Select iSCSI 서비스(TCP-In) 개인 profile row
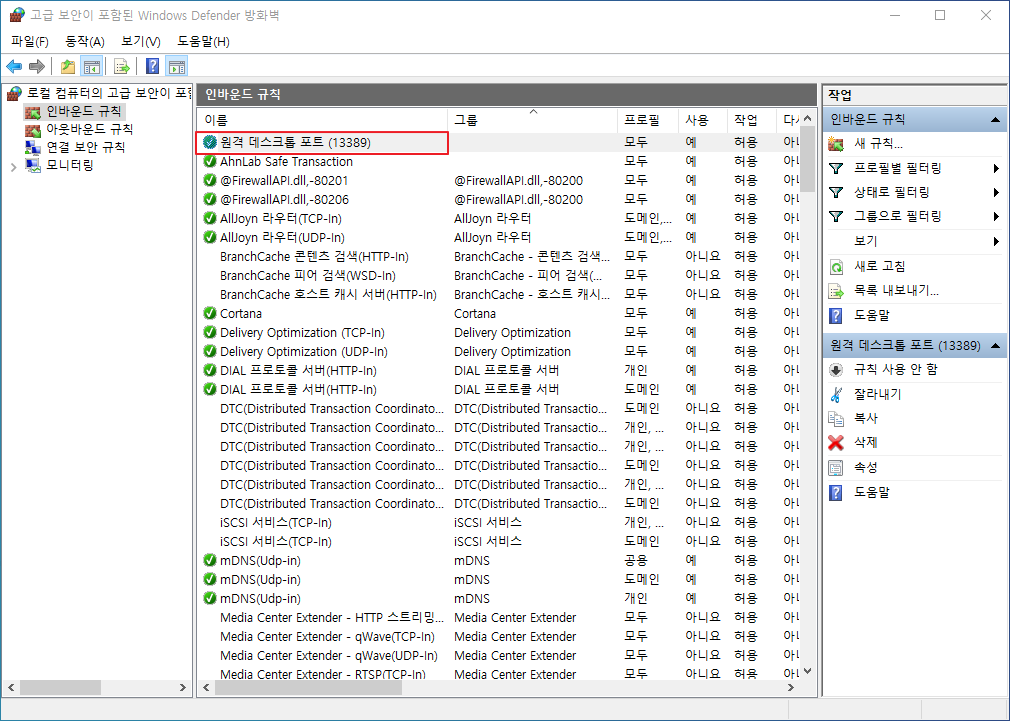The height and width of the screenshot is (721, 1010). [499, 523]
